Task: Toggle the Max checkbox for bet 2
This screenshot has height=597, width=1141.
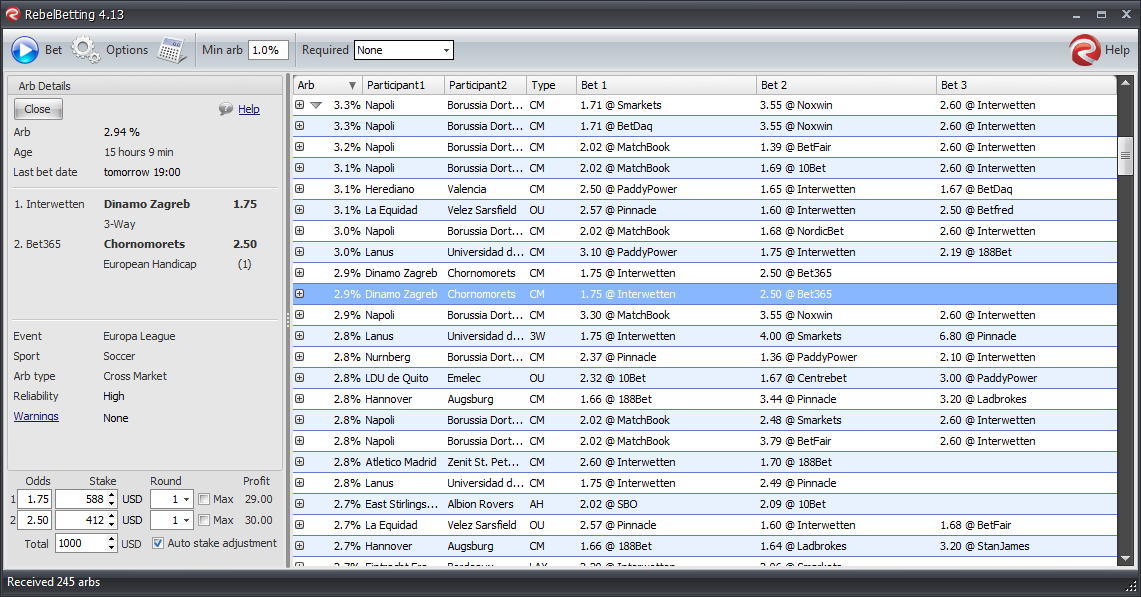Action: (204, 521)
